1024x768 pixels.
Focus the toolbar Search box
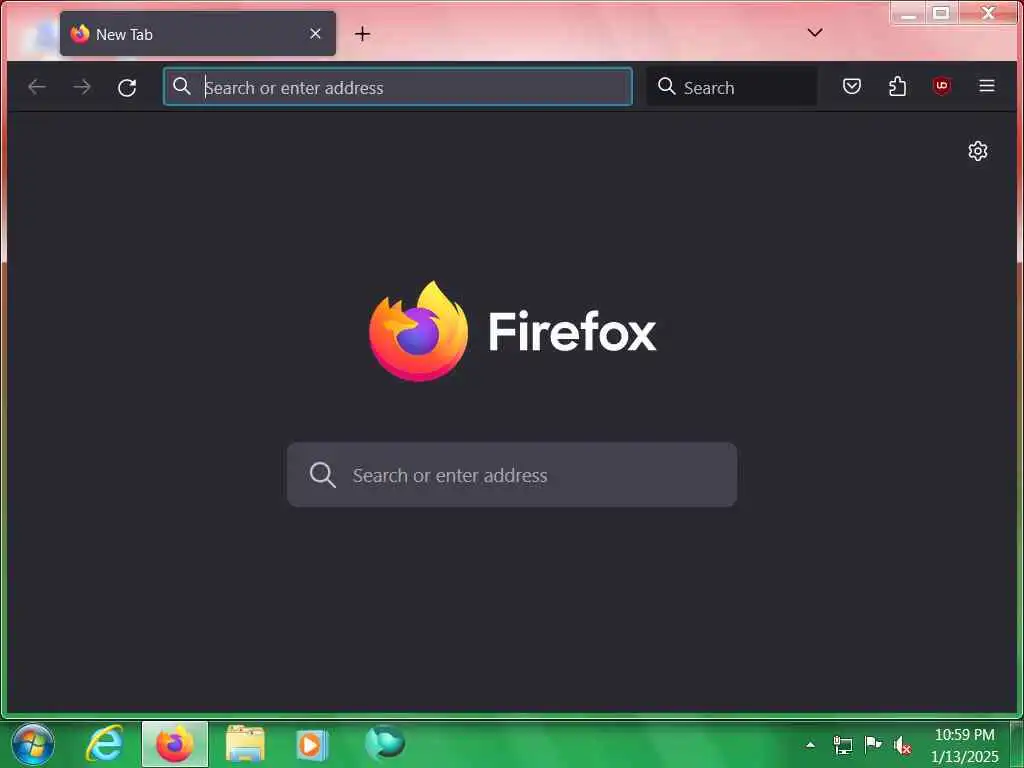pyautogui.click(x=731, y=87)
